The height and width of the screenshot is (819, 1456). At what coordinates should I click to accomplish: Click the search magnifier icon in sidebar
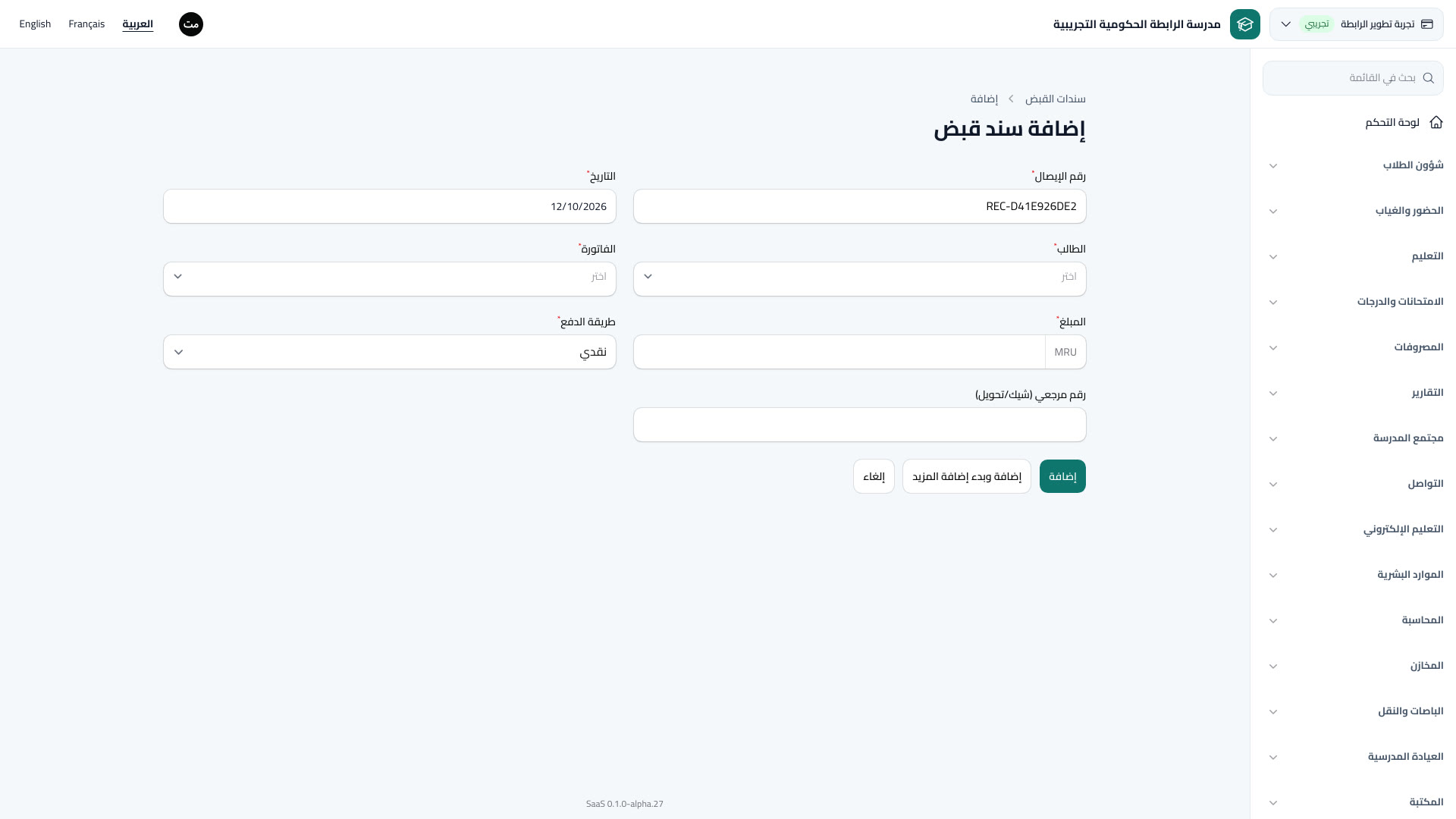tap(1429, 78)
